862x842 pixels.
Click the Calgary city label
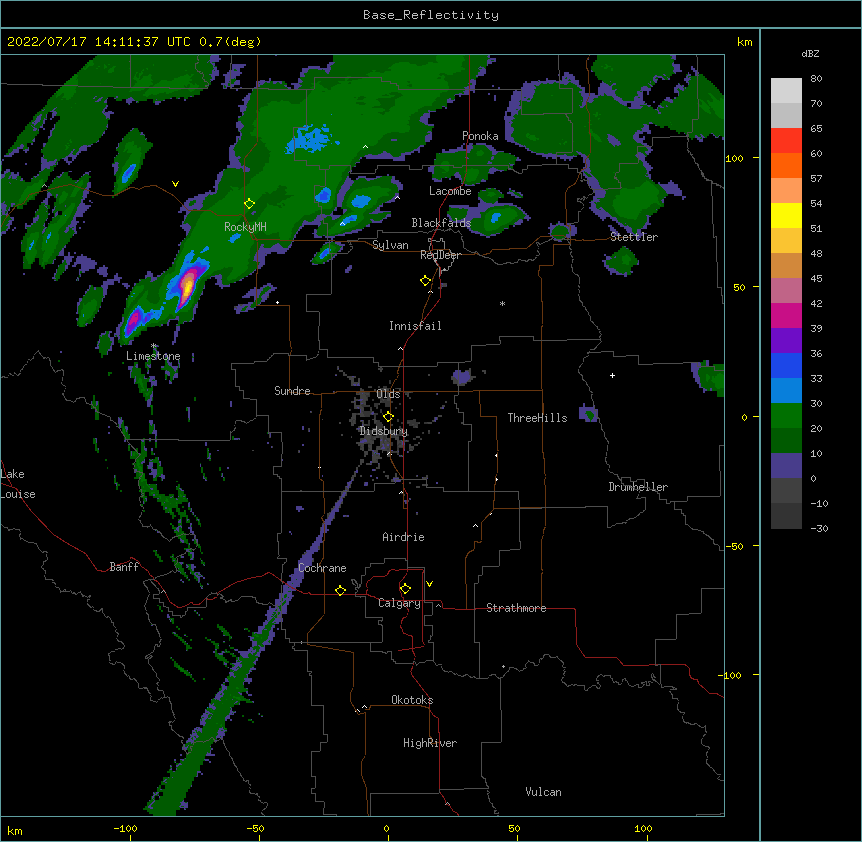(399, 603)
